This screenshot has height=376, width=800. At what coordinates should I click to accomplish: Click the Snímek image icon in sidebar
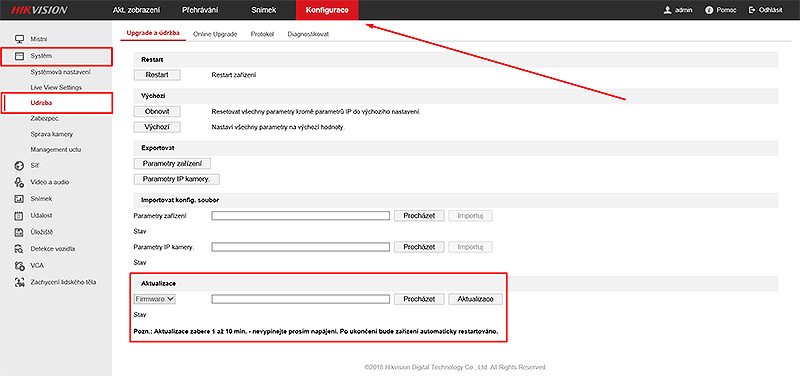[x=19, y=198]
